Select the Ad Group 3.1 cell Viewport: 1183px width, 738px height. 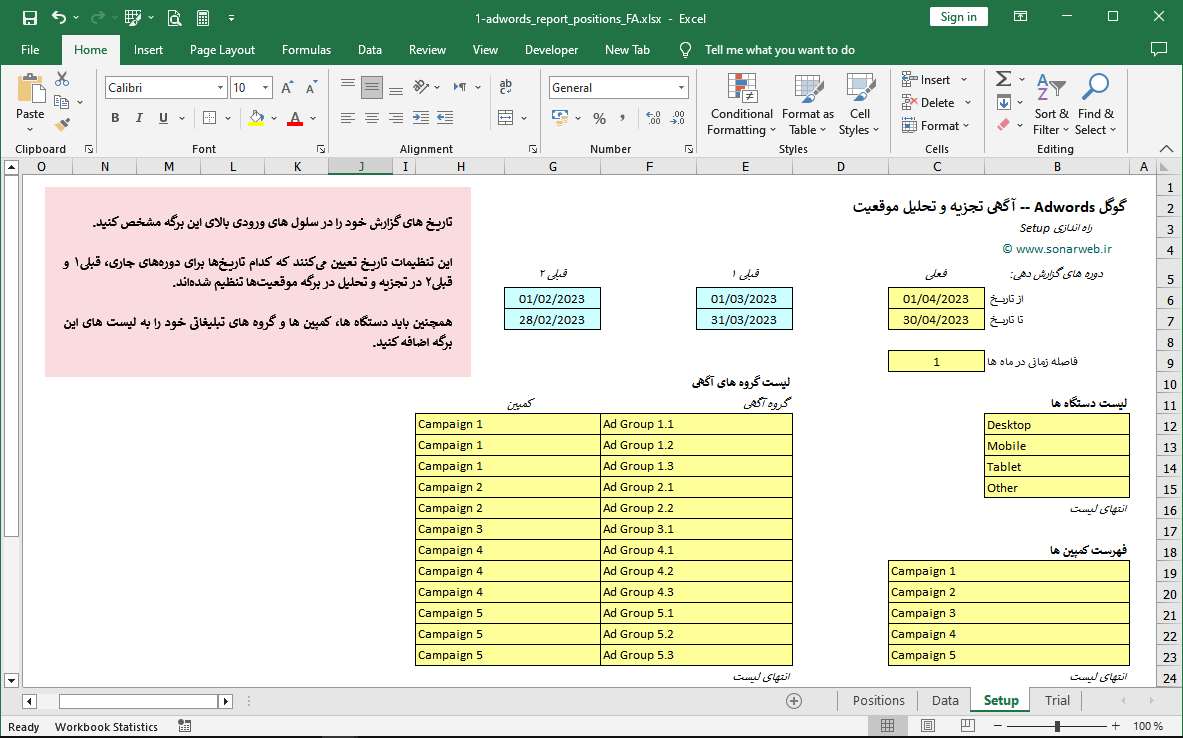click(x=696, y=529)
